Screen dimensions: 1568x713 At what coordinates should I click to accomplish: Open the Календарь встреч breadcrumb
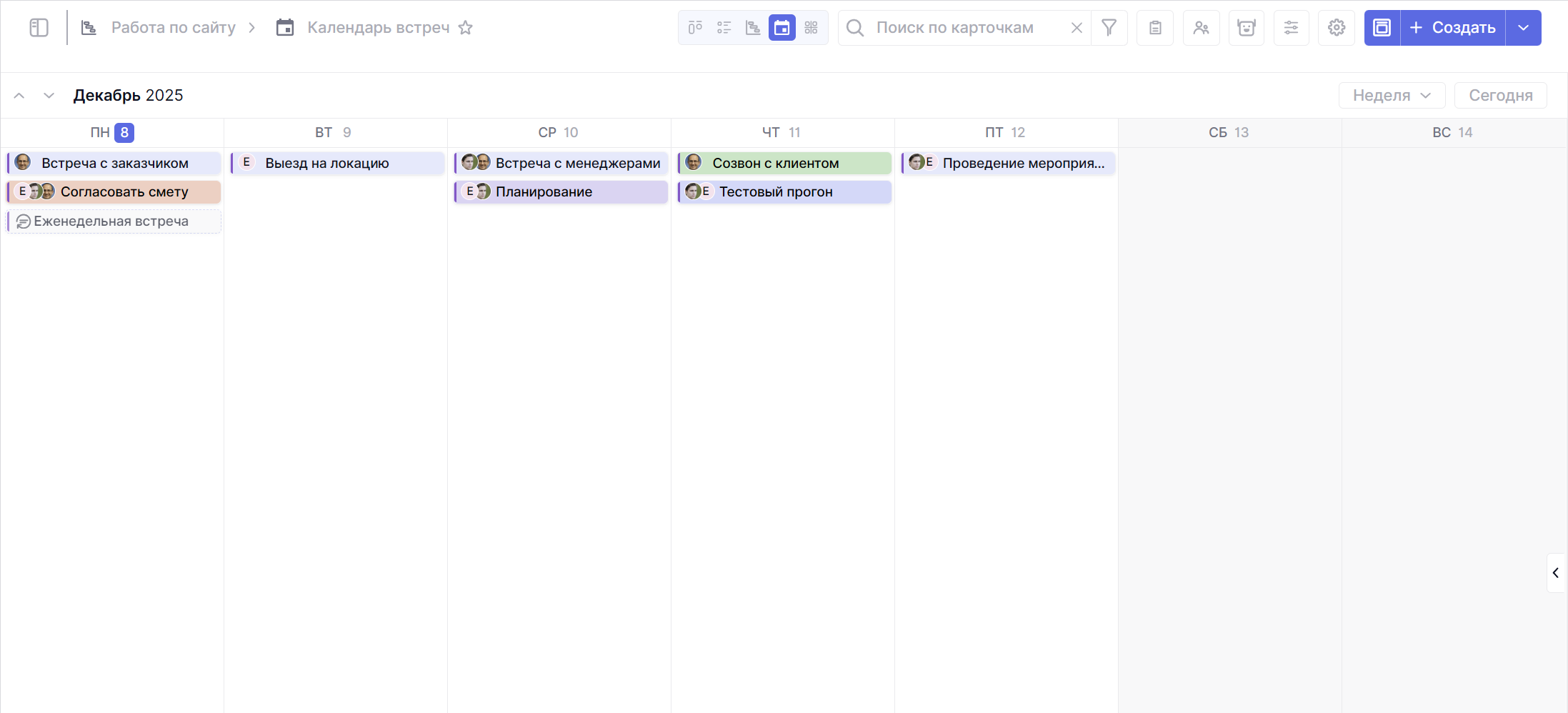(x=378, y=28)
